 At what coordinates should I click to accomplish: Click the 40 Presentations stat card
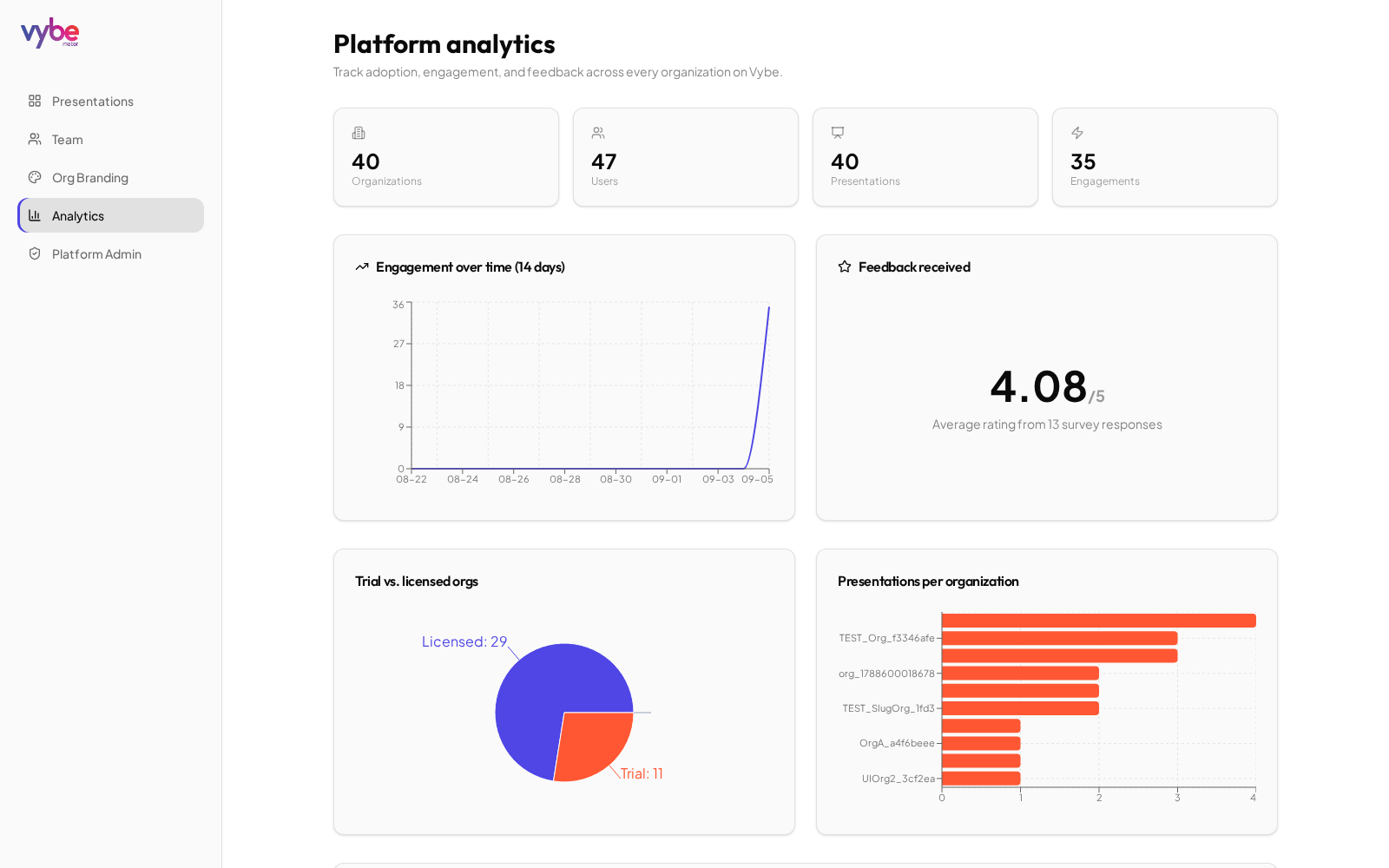click(x=925, y=157)
